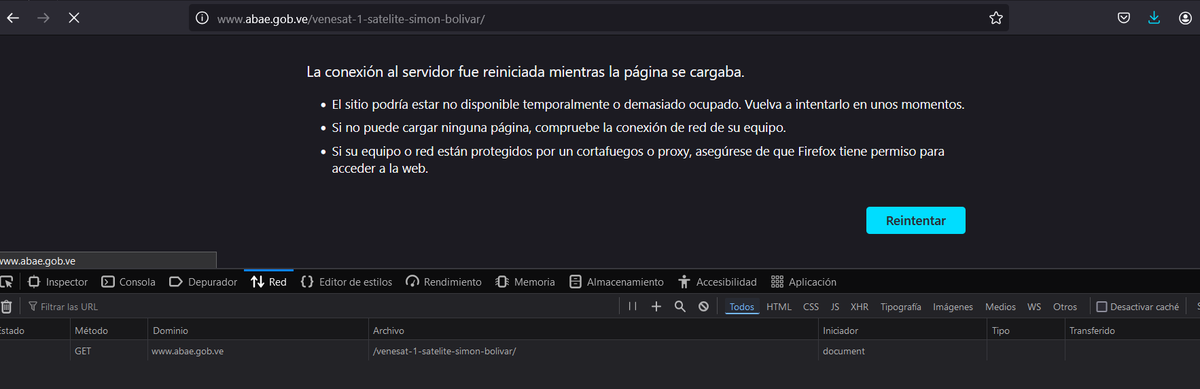The width and height of the screenshot is (1200, 389).
Task: Open the Rendimiento tab
Action: tap(443, 282)
